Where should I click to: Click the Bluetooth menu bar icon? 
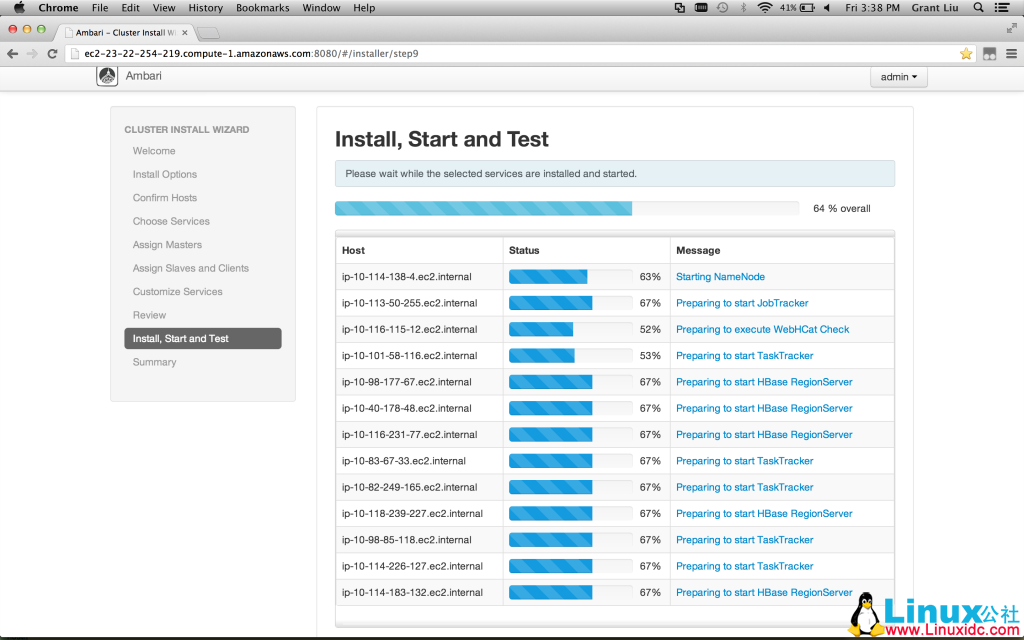tap(743, 7)
